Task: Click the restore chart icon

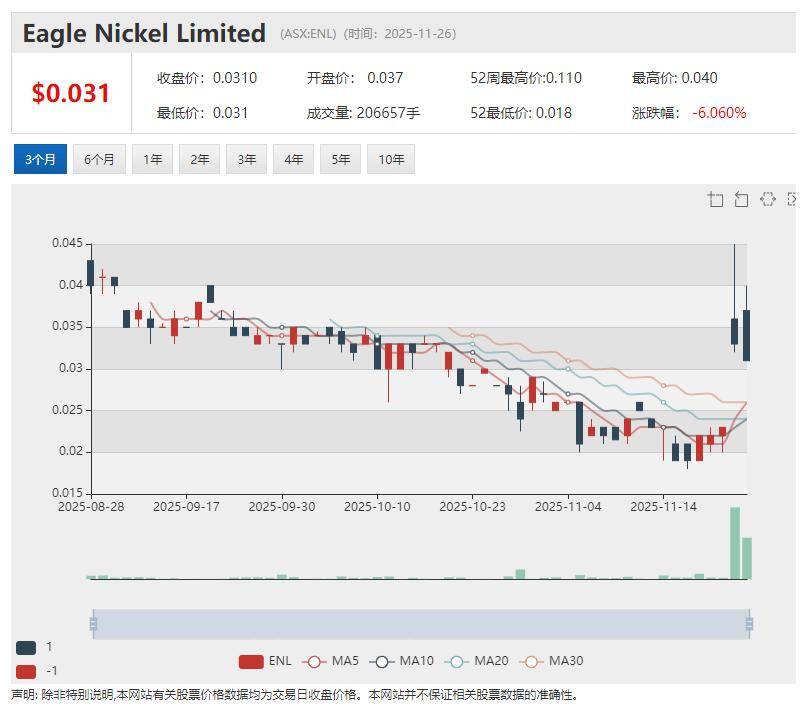Action: 768,199
